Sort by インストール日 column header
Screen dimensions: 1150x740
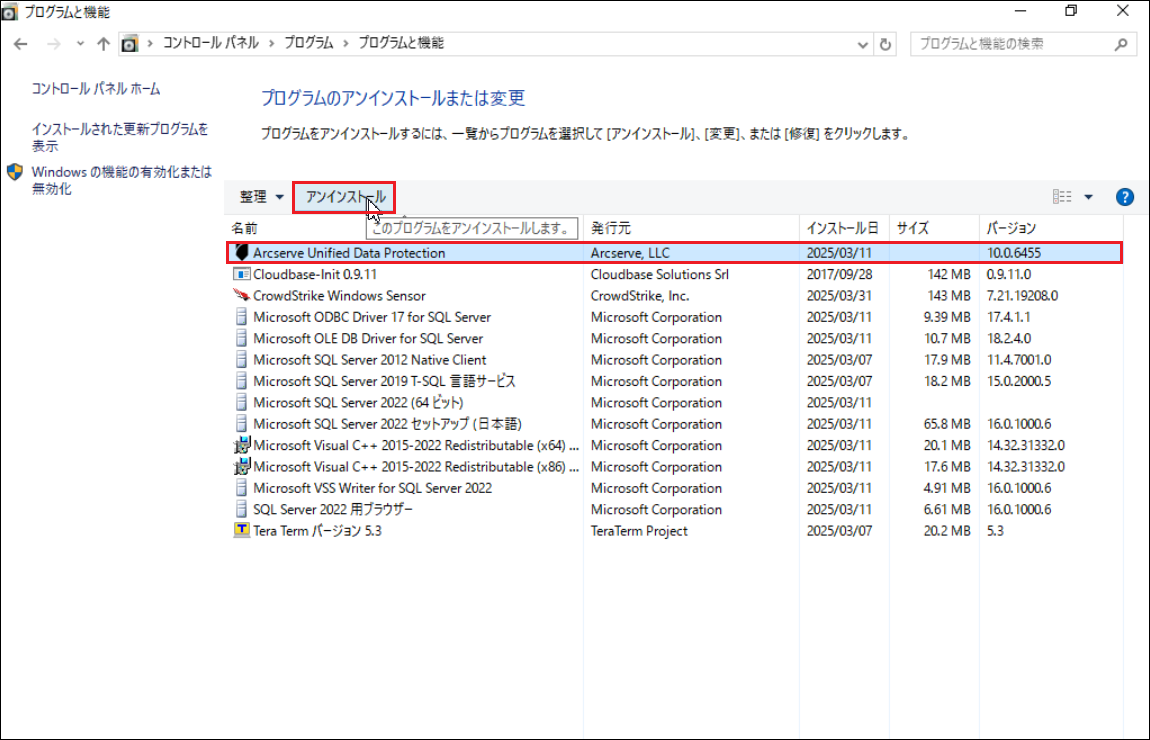842,228
